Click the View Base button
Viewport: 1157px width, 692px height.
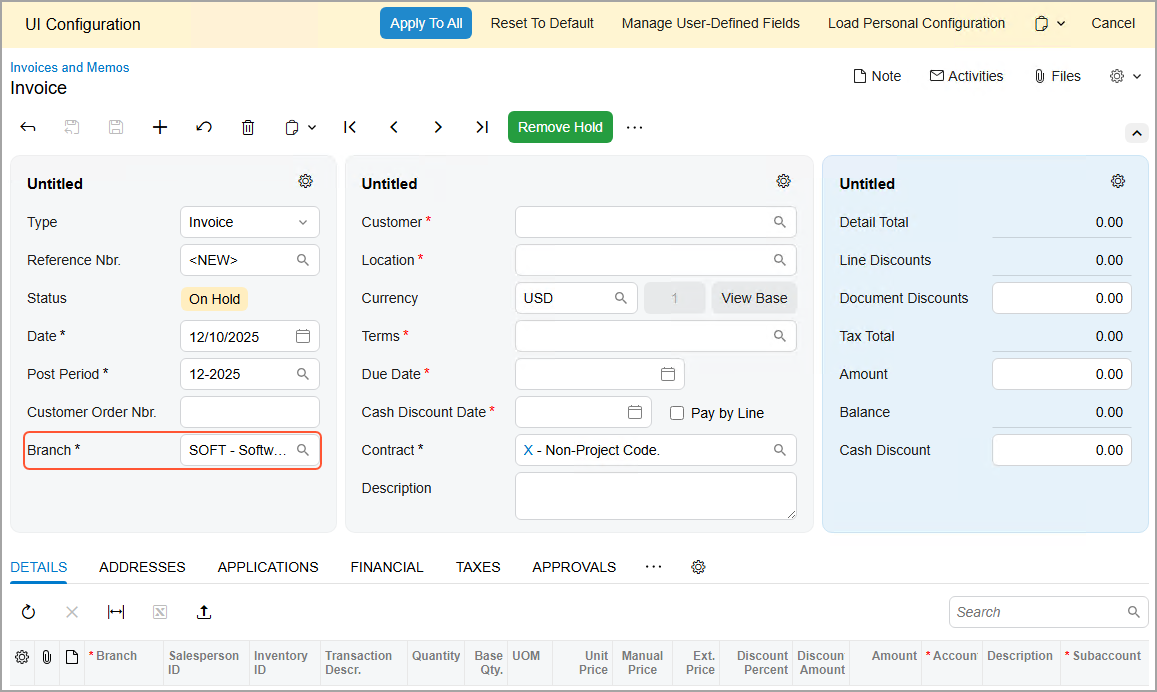point(754,298)
